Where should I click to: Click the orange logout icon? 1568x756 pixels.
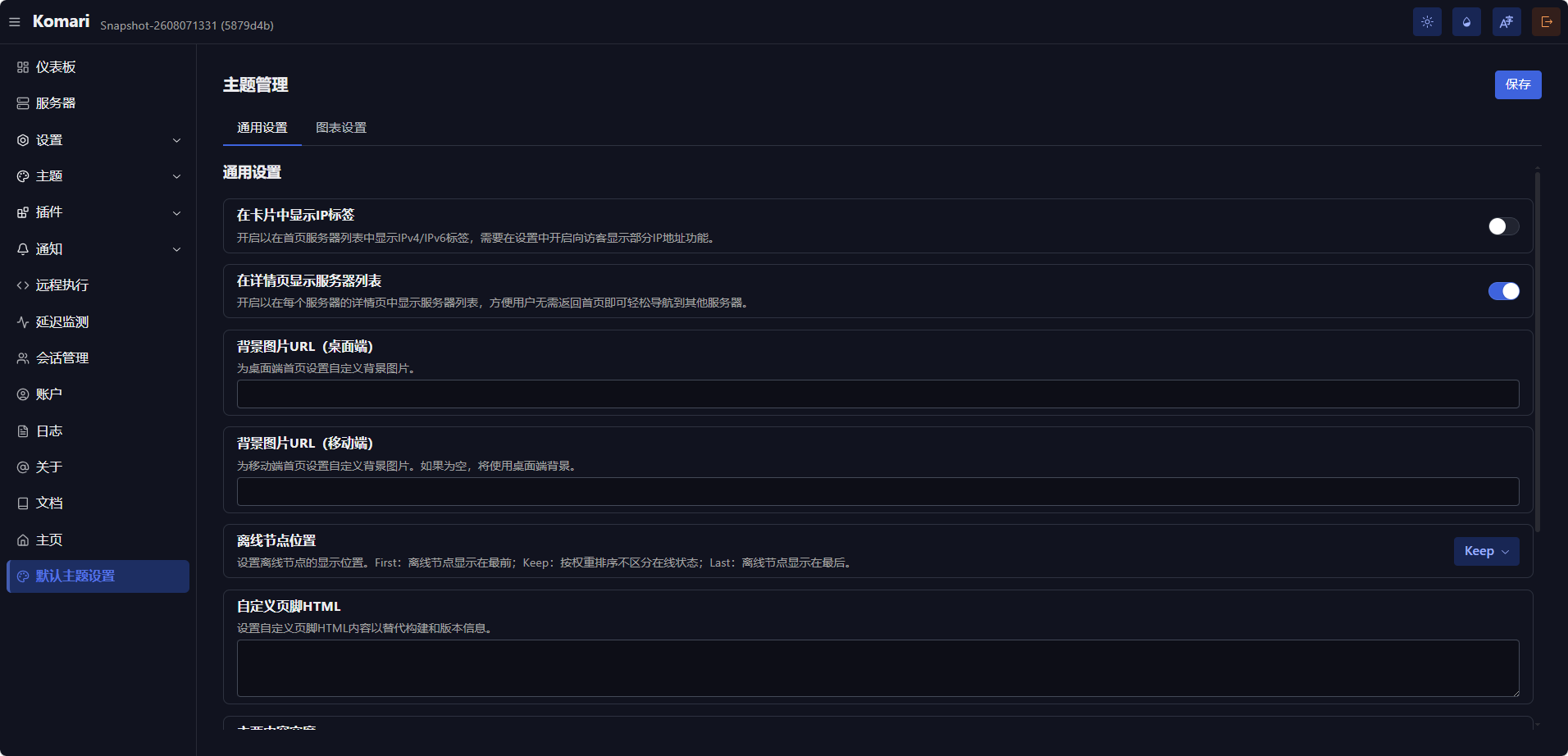(x=1546, y=22)
